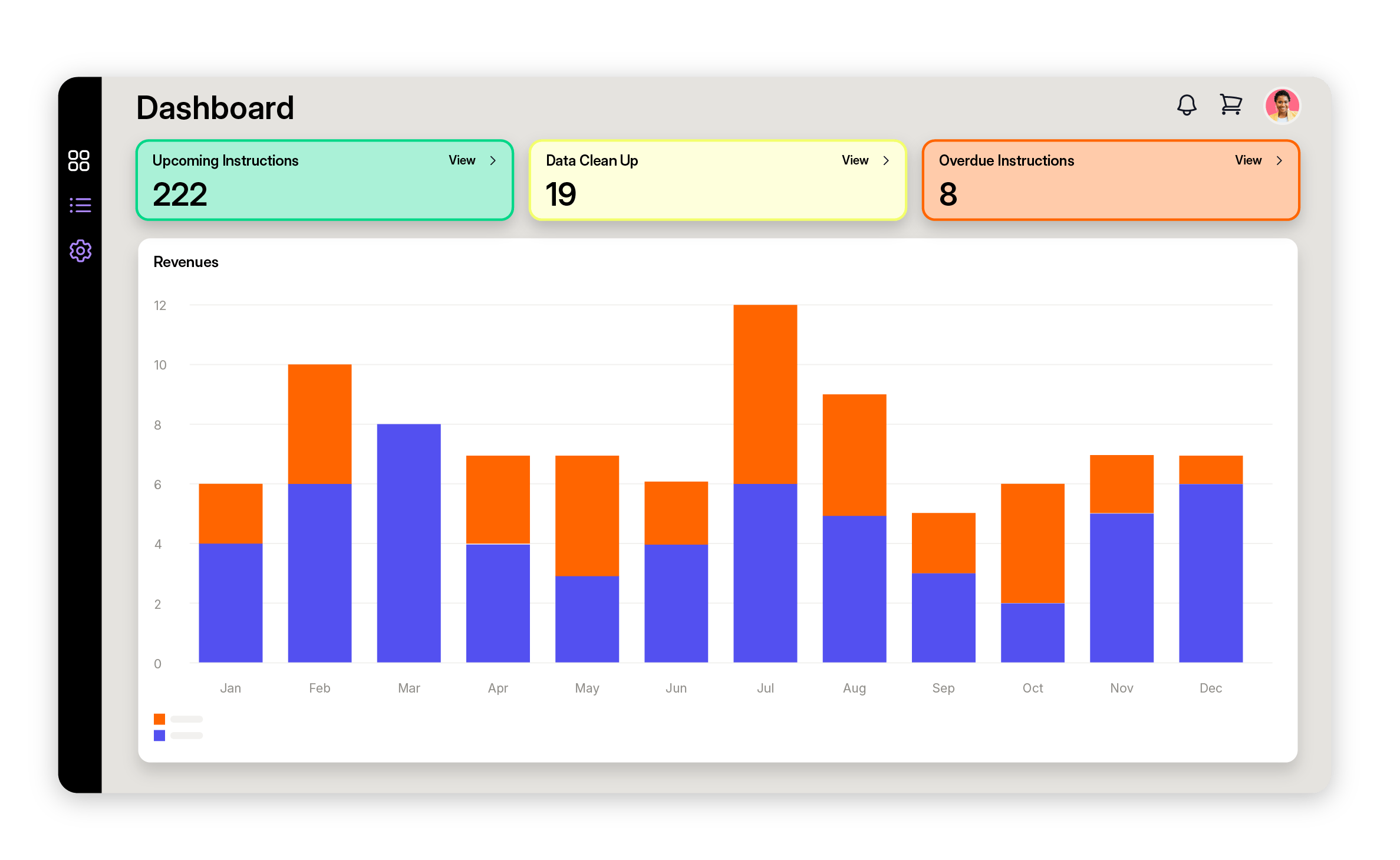Open the dashboard grid icon in sidebar
The image size is (1400, 860).
coord(79,160)
